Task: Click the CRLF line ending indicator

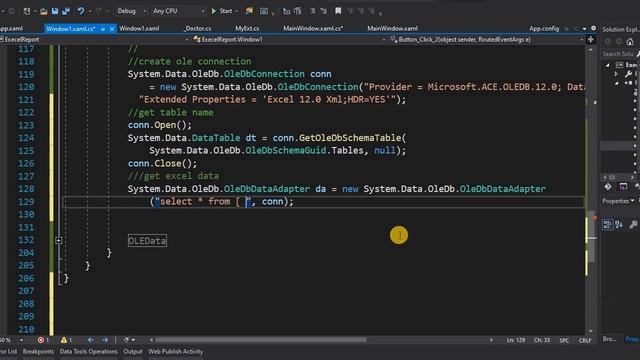Action: pyautogui.click(x=584, y=340)
